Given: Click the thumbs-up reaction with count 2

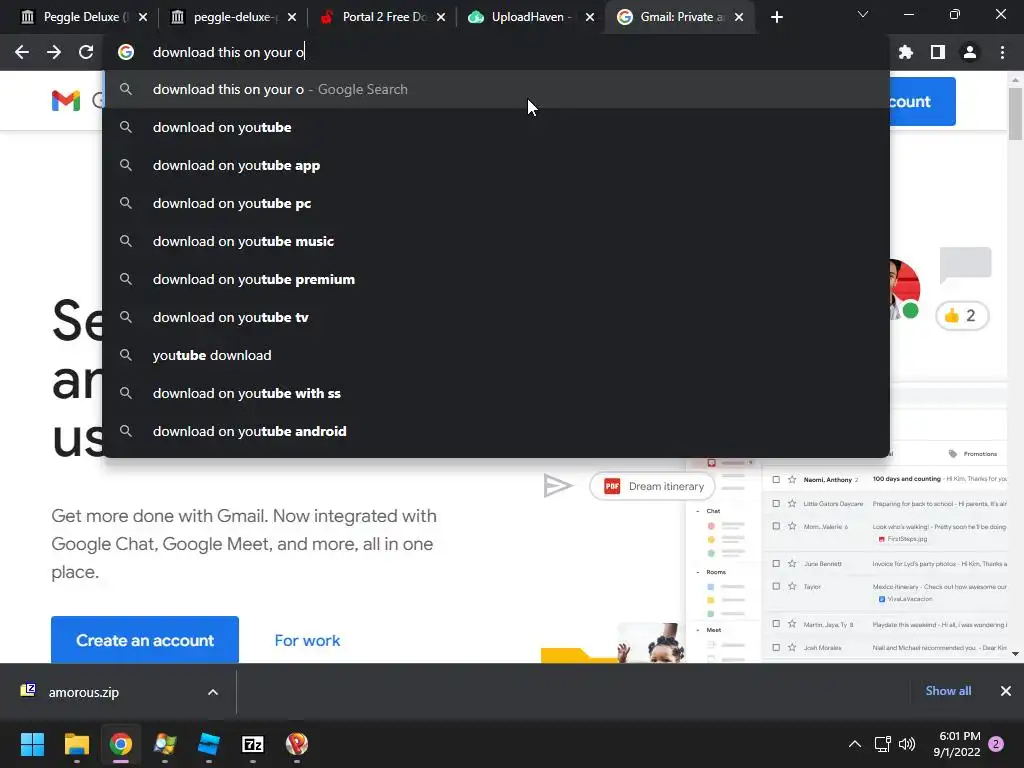Looking at the screenshot, I should click(x=962, y=316).
